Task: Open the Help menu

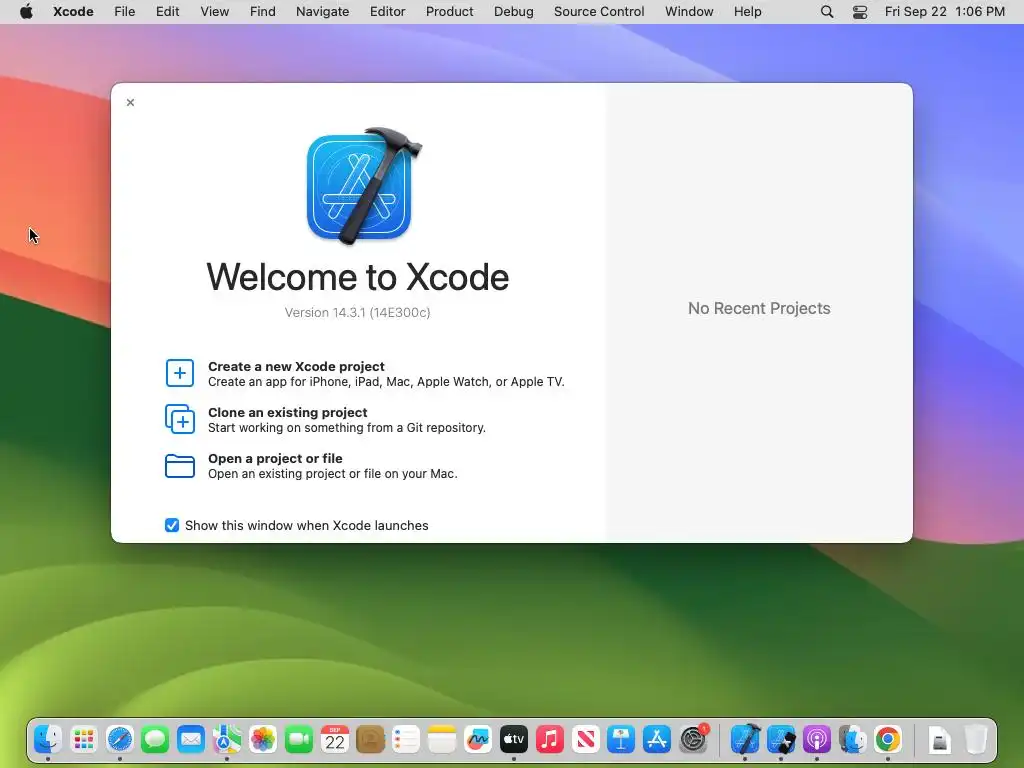Action: pos(747,12)
